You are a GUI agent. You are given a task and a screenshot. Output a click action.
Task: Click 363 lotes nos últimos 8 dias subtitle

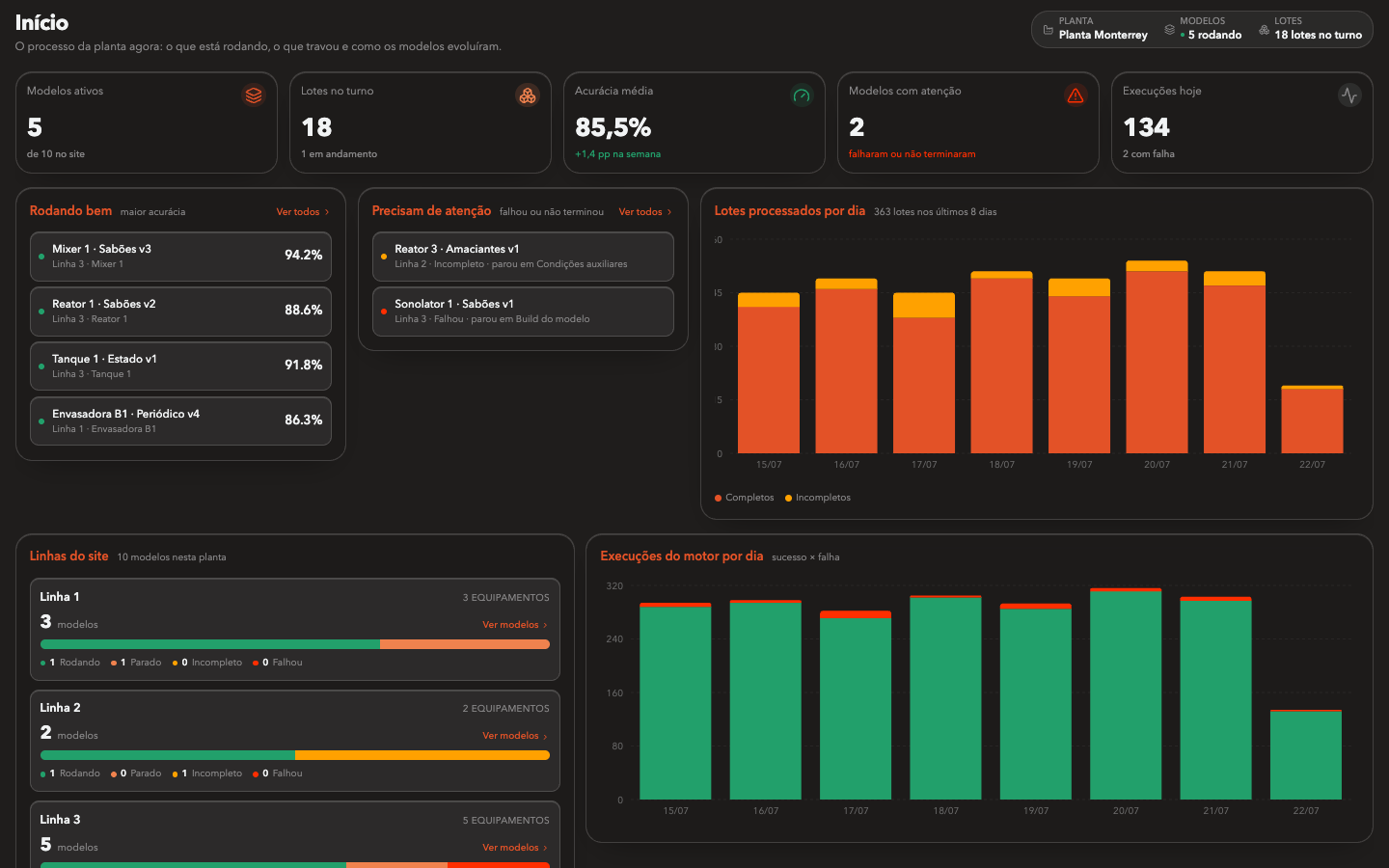[x=935, y=212]
